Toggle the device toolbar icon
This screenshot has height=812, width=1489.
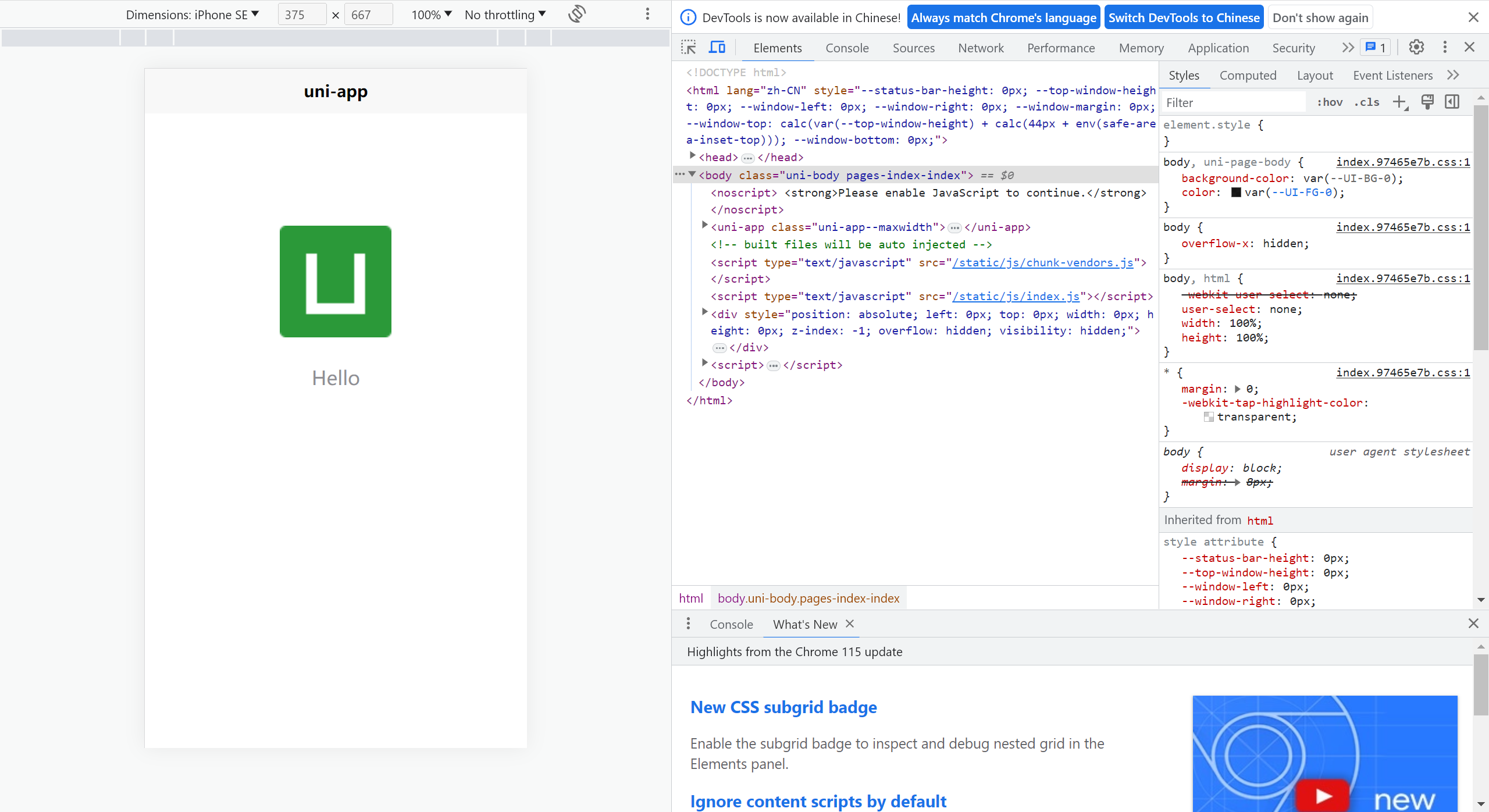717,47
